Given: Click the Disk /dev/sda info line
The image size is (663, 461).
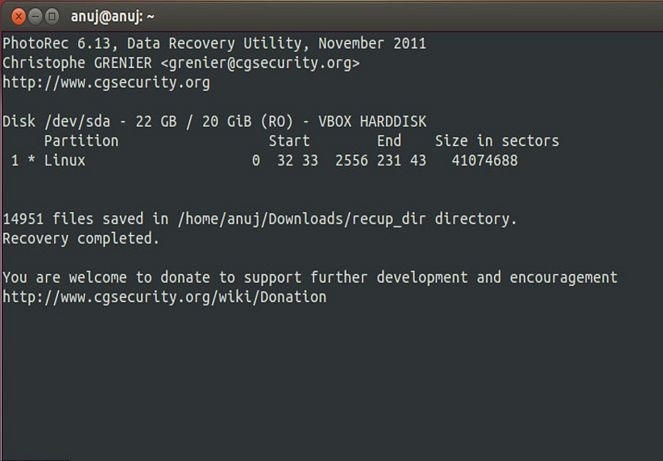Looking at the screenshot, I should pyautogui.click(x=214, y=122).
